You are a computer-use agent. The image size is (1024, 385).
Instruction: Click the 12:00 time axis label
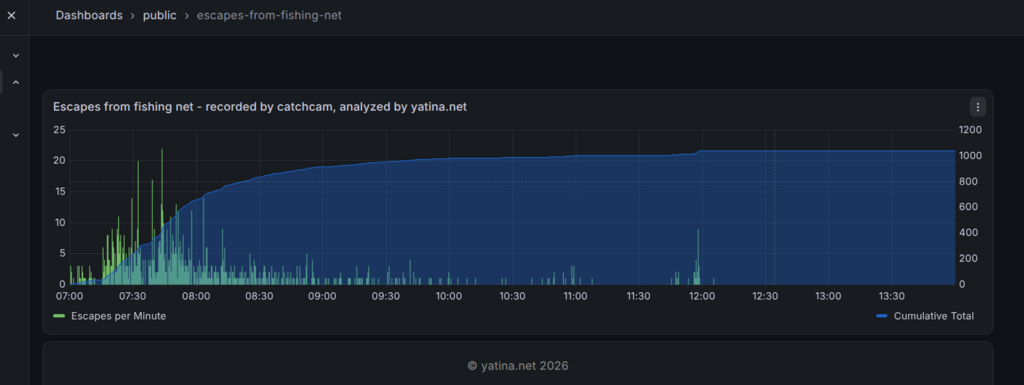(x=702, y=296)
